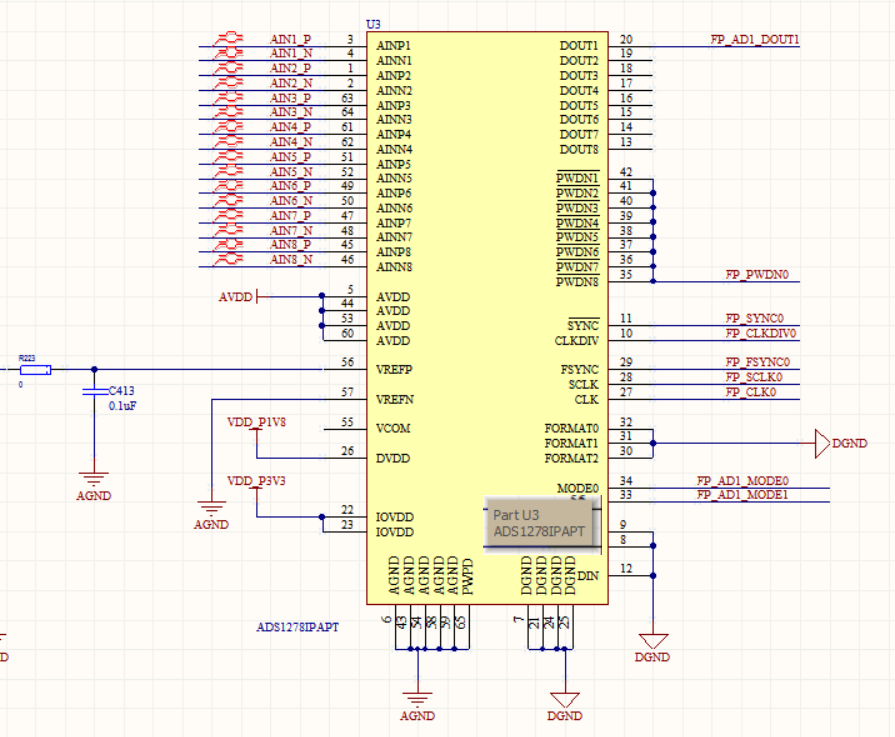Viewport: 895px width, 737px height.
Task: Select the AIN1_N net label
Action: (x=291, y=54)
